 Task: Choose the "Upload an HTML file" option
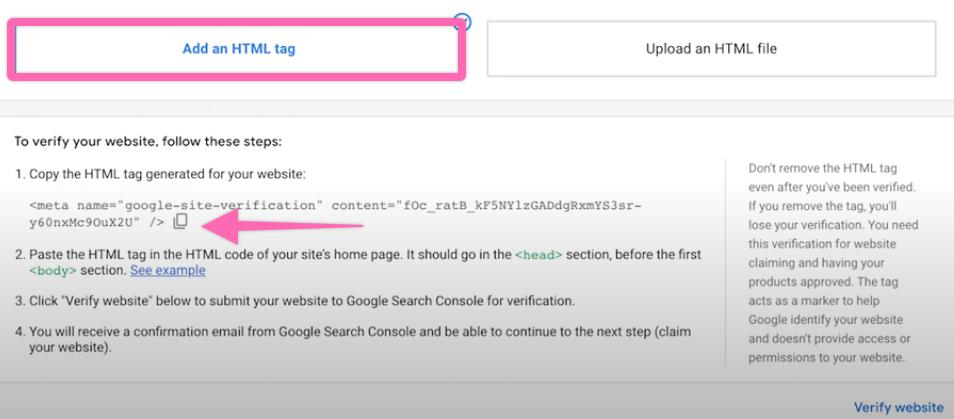click(711, 48)
